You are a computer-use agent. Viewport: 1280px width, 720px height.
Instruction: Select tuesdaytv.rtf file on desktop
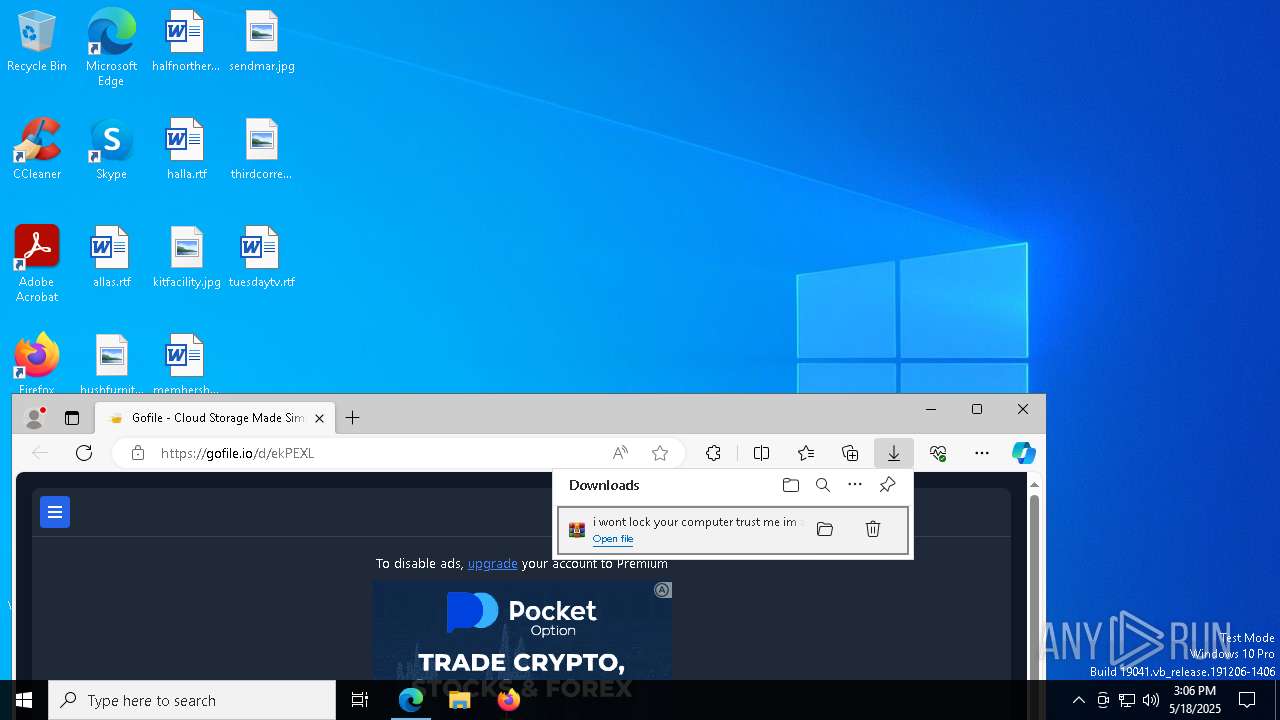pyautogui.click(x=261, y=258)
